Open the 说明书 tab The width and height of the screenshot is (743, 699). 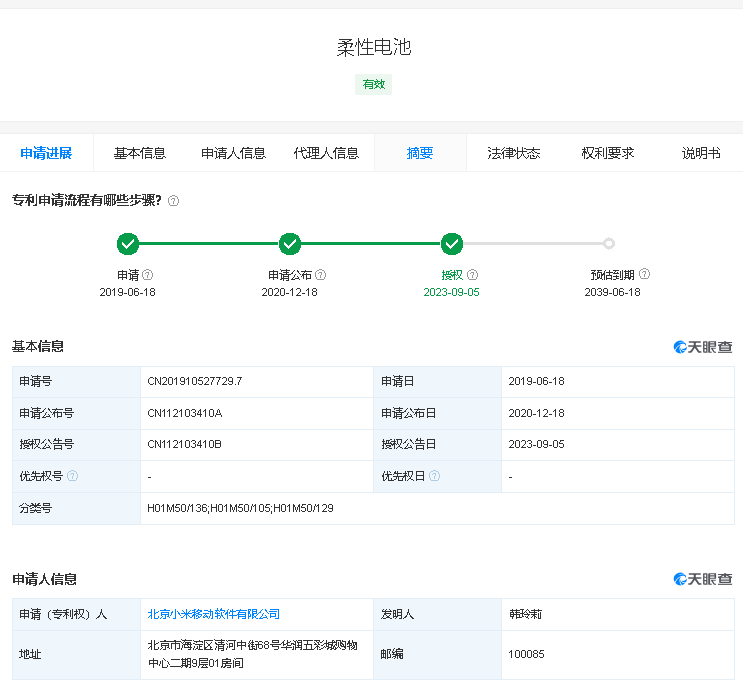pos(701,153)
